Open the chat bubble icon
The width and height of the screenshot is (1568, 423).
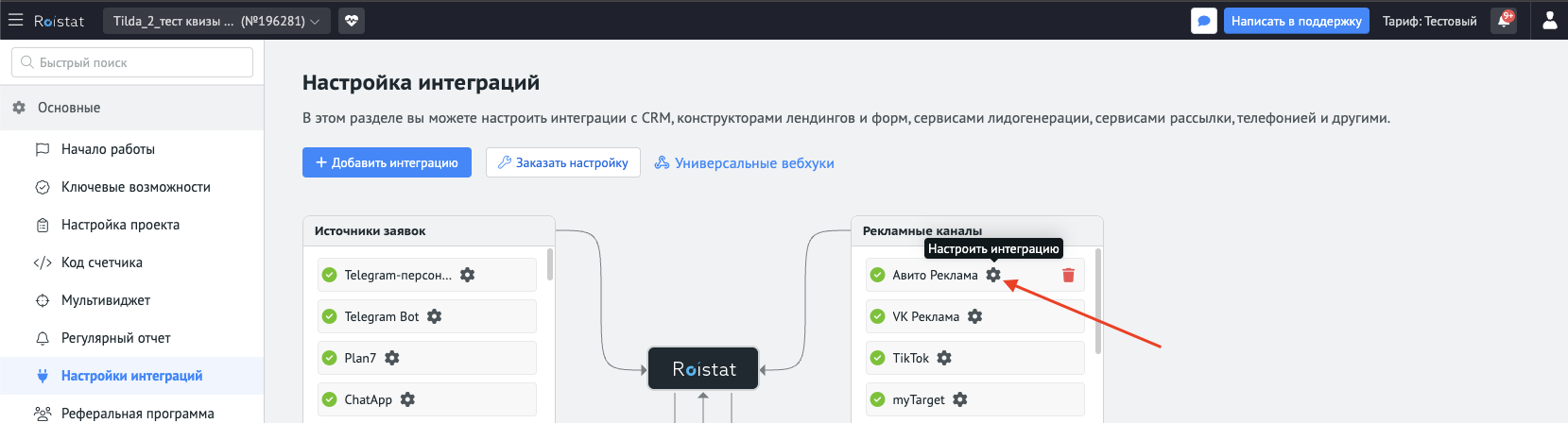pos(1204,21)
